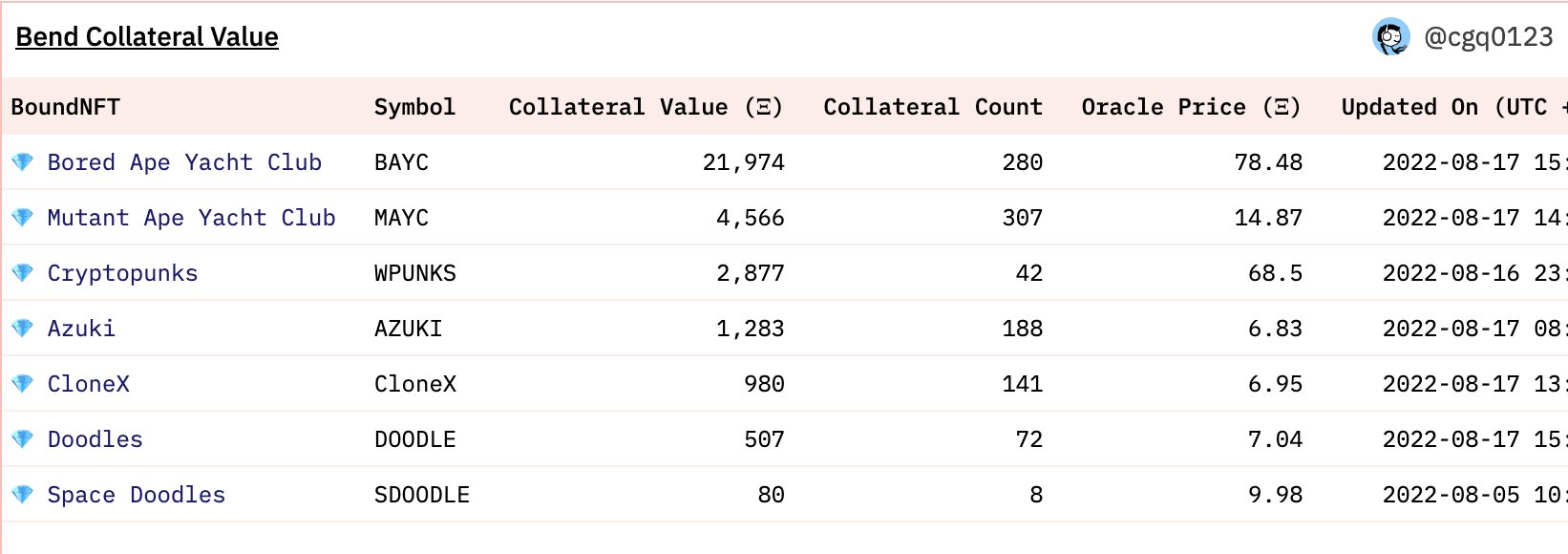Open the Azuki collection link
The image size is (1568, 554).
[x=81, y=329]
